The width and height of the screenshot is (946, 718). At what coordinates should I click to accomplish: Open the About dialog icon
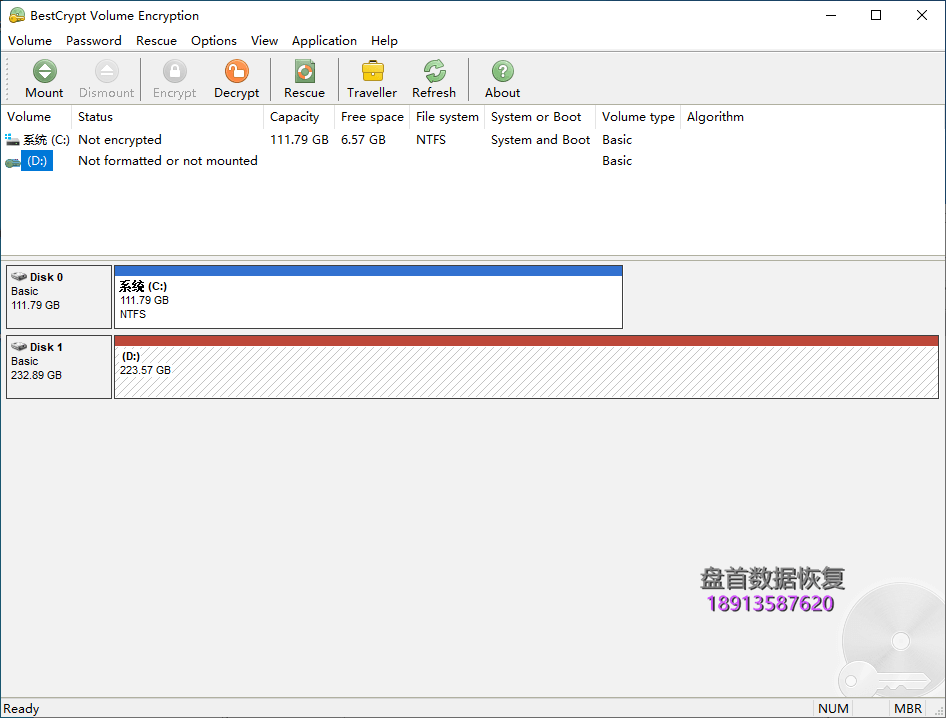(503, 71)
